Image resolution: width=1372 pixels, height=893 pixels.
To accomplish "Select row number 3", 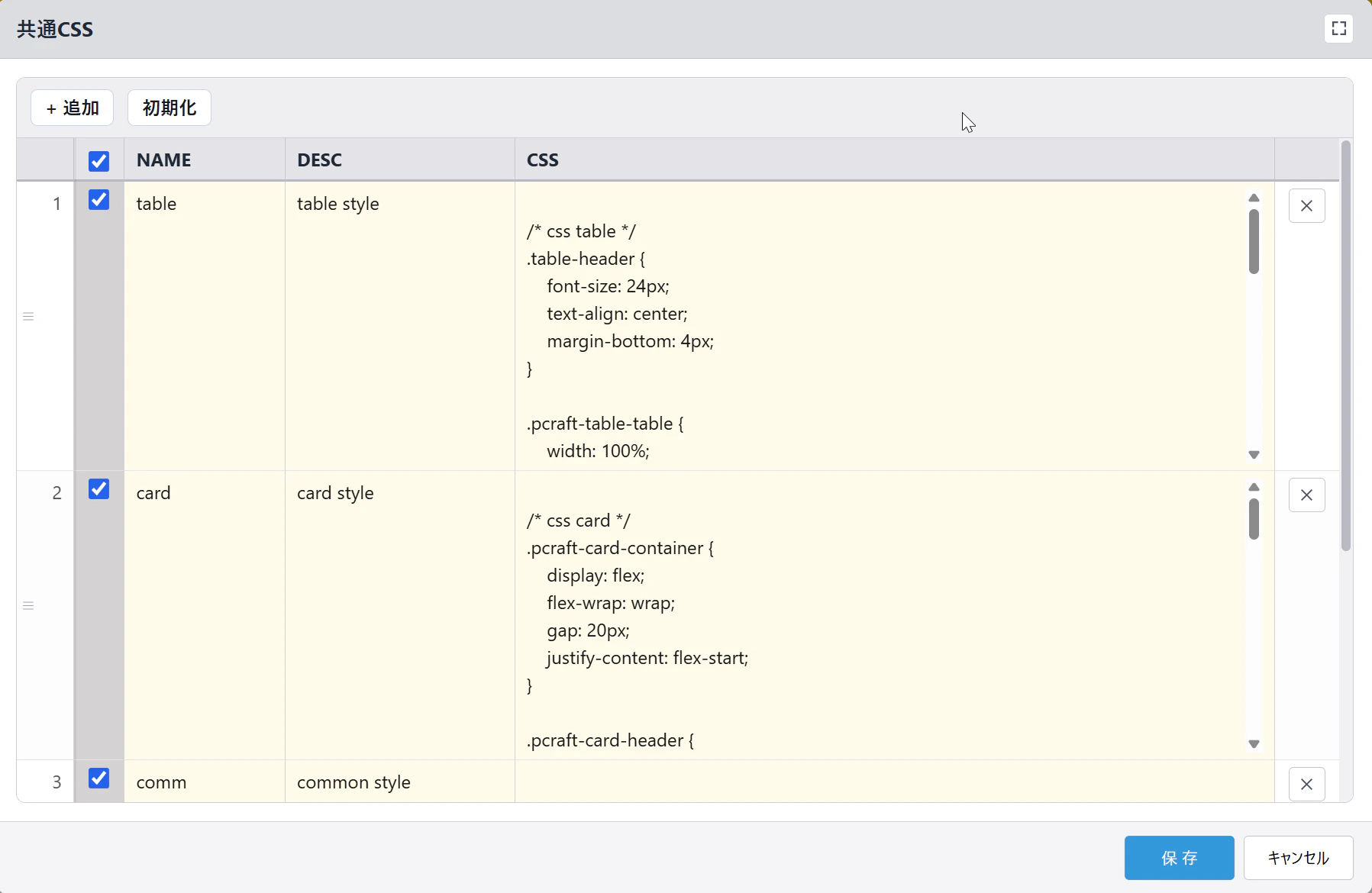I will 56,782.
